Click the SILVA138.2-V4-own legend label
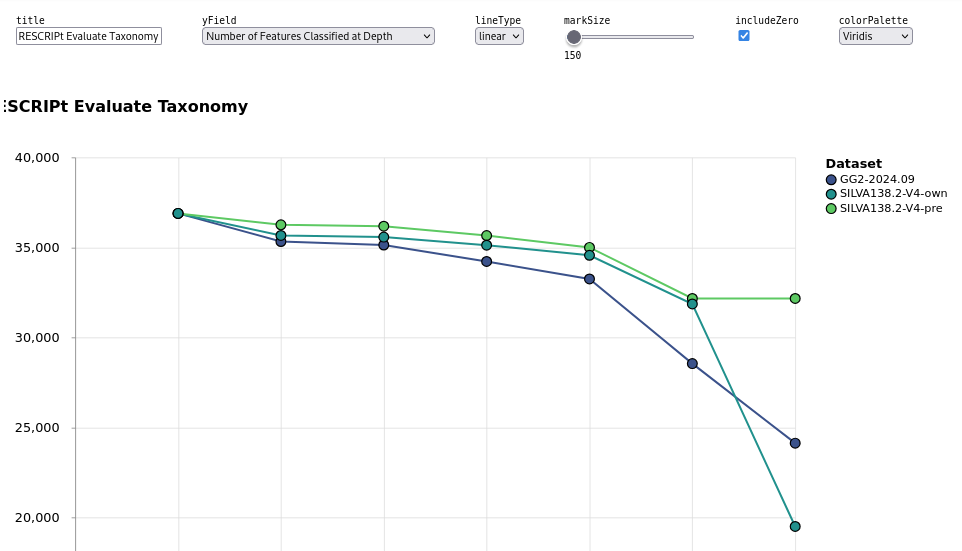The width and height of the screenshot is (962, 551). tap(893, 194)
